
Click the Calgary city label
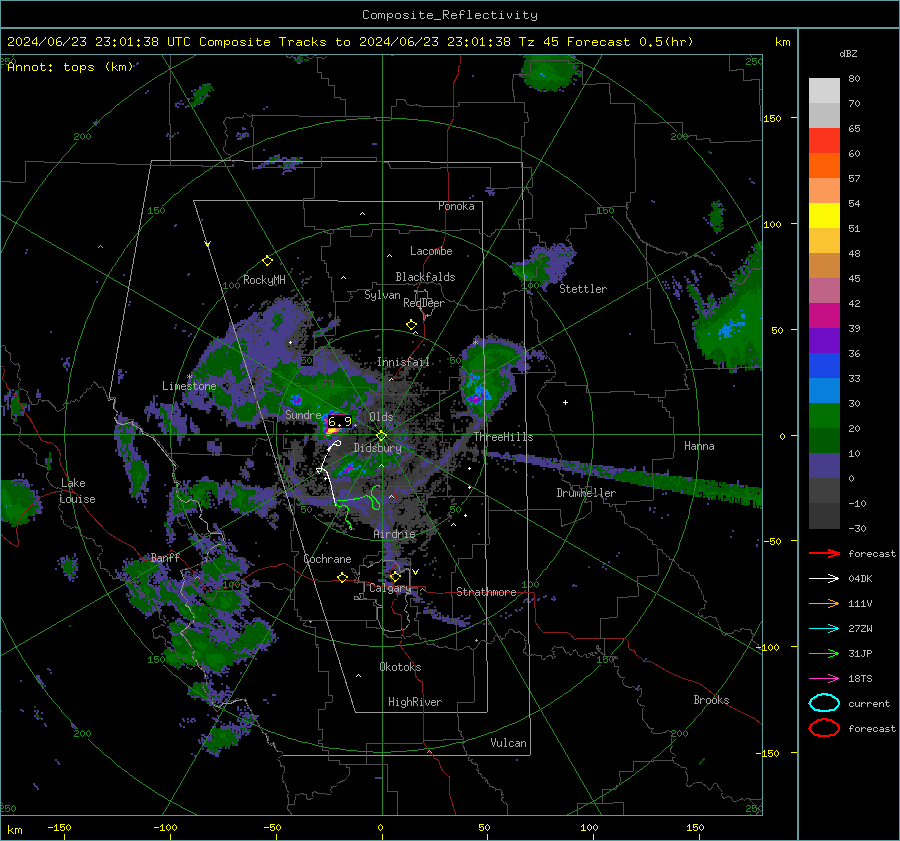[x=390, y=588]
